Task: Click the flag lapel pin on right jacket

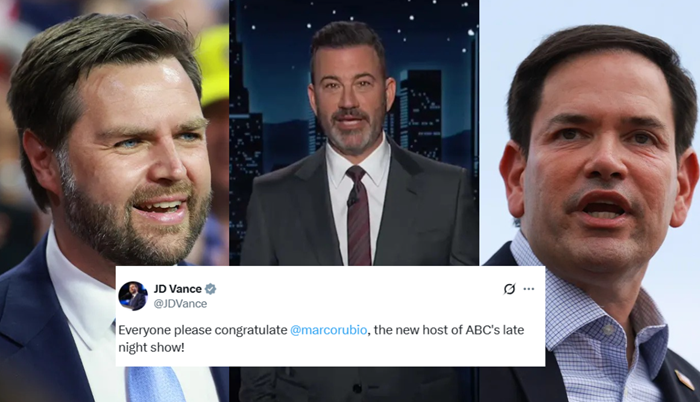Action: pyautogui.click(x=684, y=378)
